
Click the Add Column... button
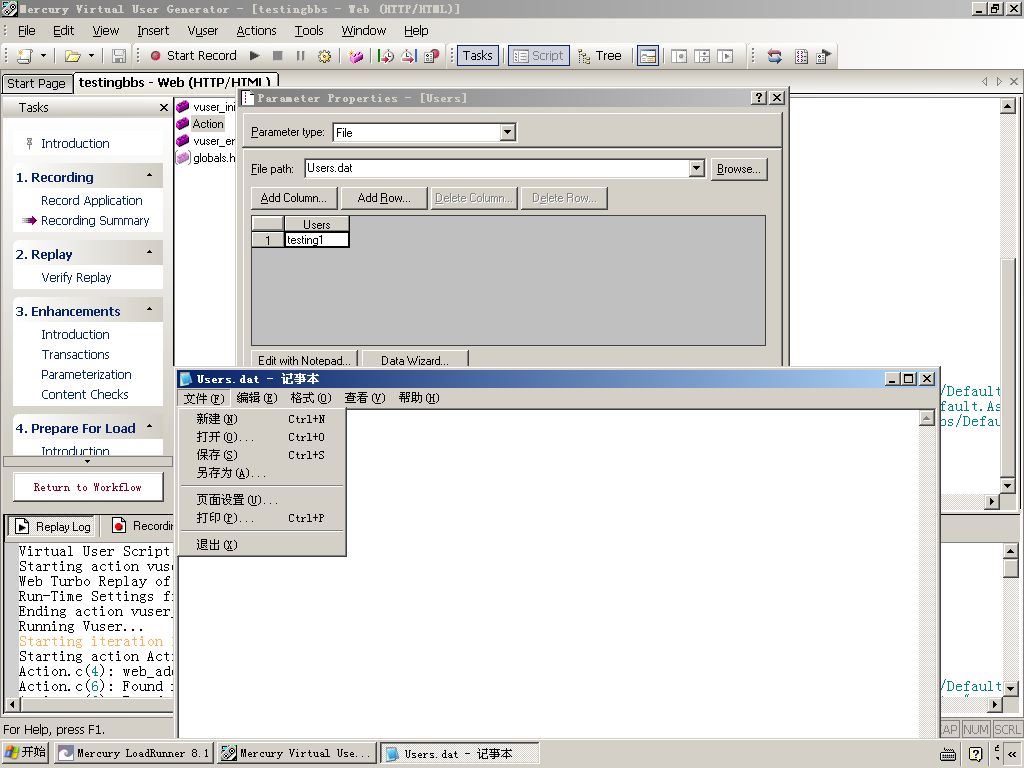click(x=293, y=198)
